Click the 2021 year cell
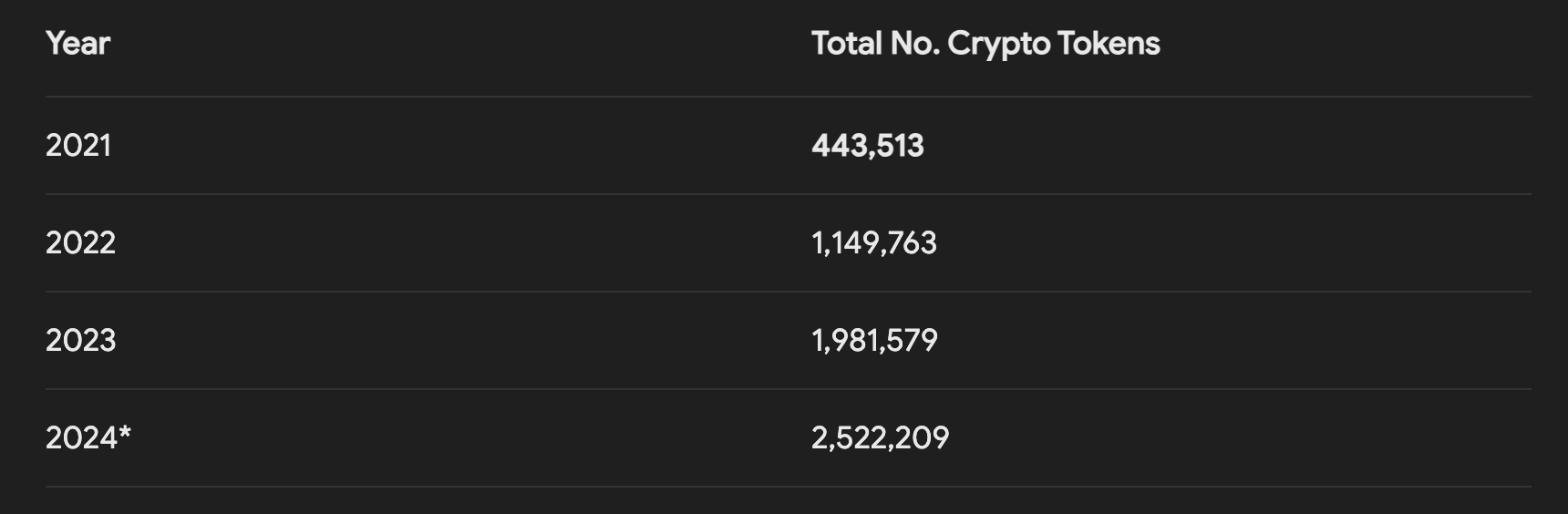This screenshot has height=514, width=1568. pyautogui.click(x=78, y=146)
